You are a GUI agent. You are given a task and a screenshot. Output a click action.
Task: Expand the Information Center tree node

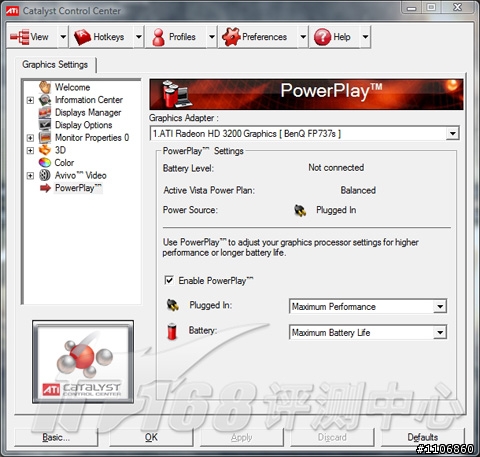(30, 100)
